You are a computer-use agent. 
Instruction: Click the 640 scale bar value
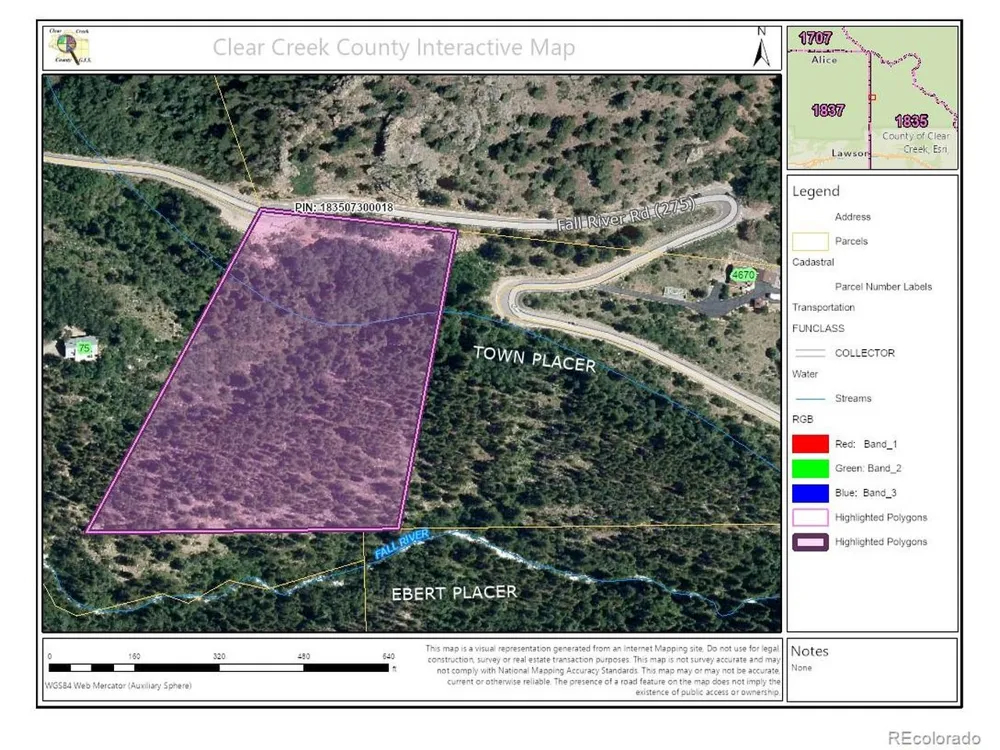tap(388, 656)
